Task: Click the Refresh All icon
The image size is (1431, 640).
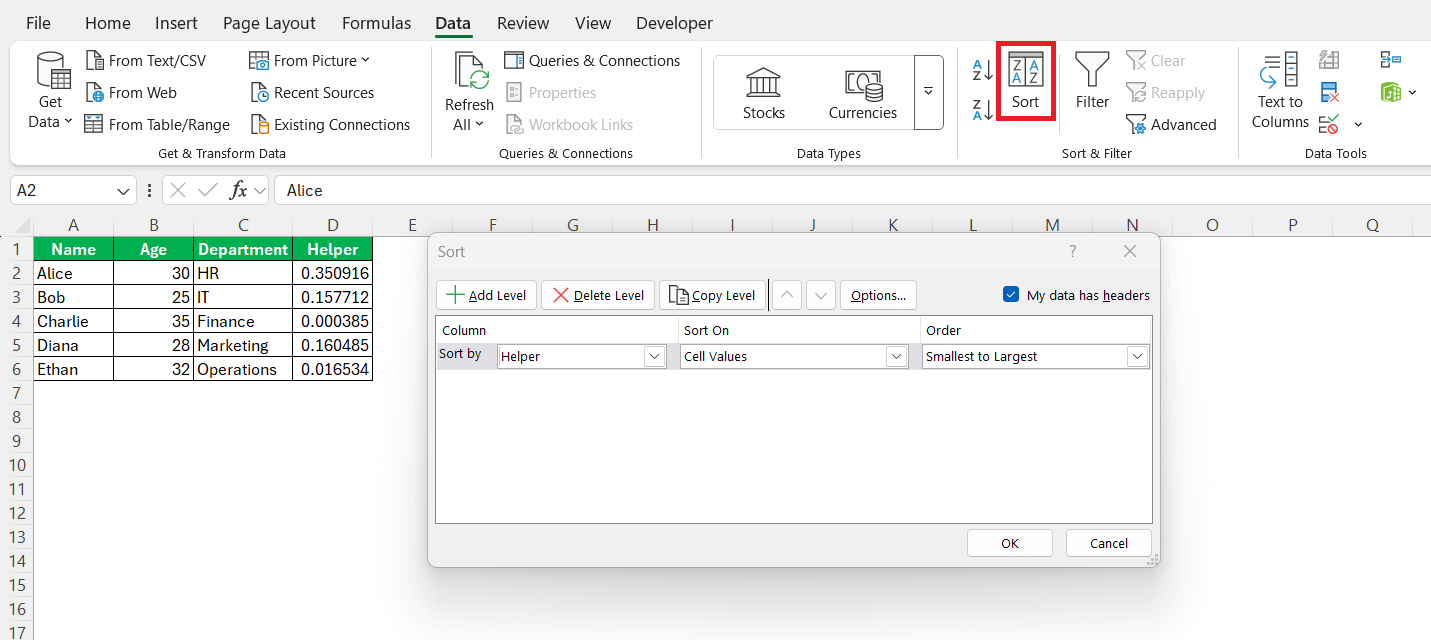Action: [x=470, y=72]
